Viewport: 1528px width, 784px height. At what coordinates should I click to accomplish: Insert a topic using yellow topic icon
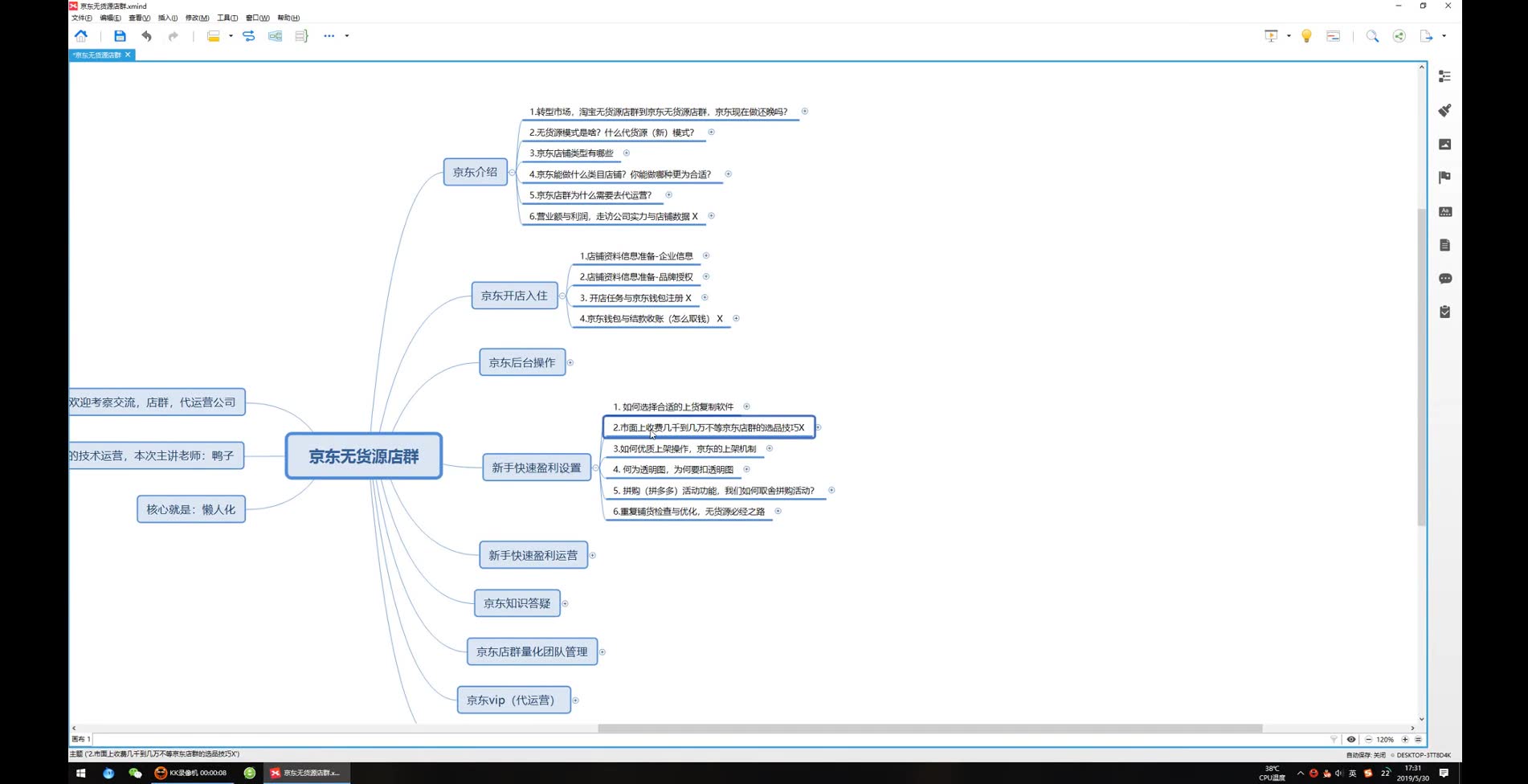pyautogui.click(x=213, y=35)
